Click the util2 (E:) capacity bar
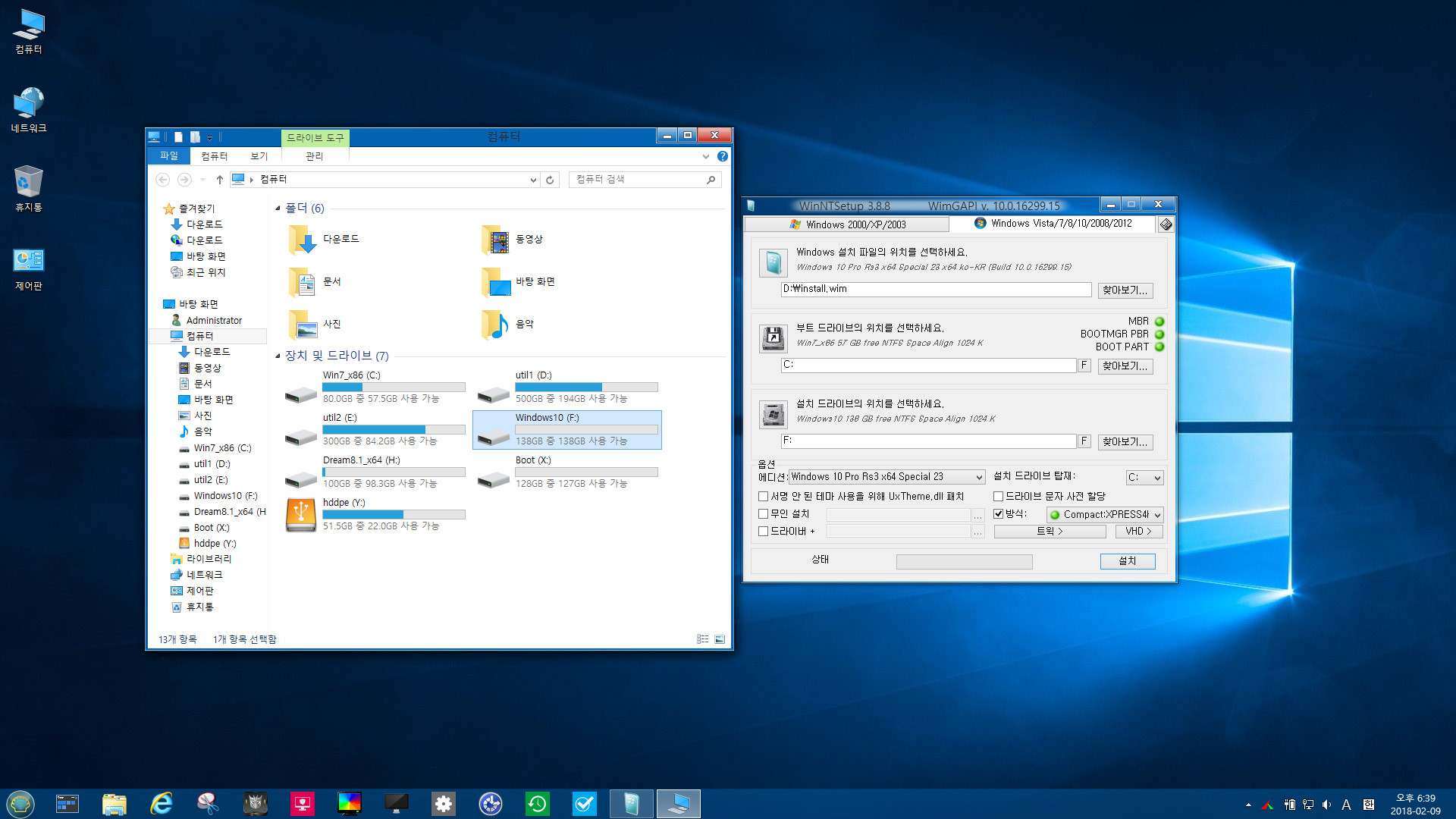The width and height of the screenshot is (1456, 819). pos(394,430)
